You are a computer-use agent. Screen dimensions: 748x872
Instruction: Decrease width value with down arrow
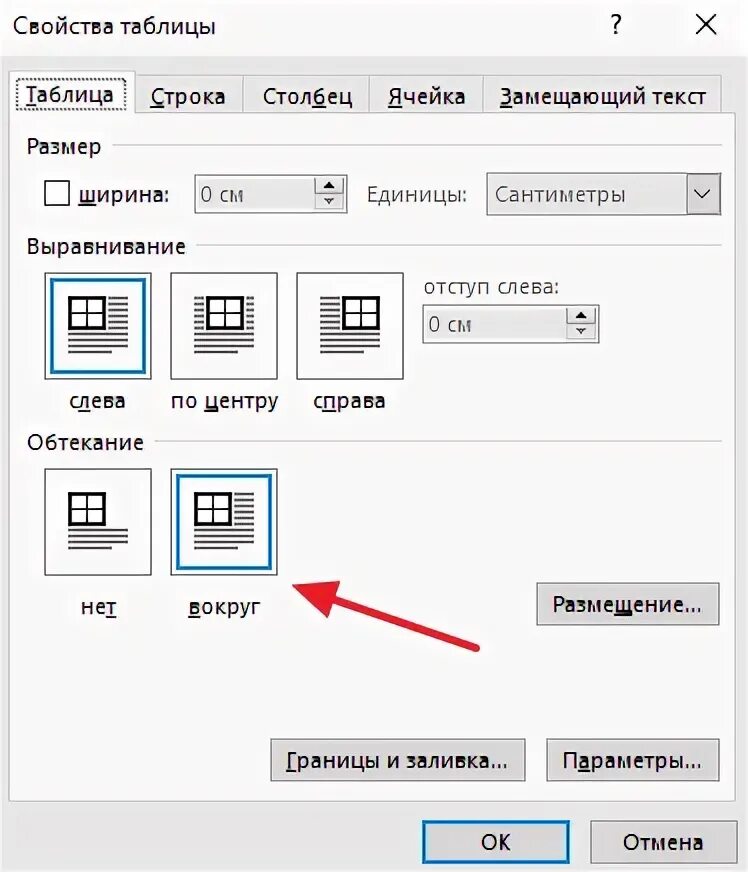[x=329, y=201]
